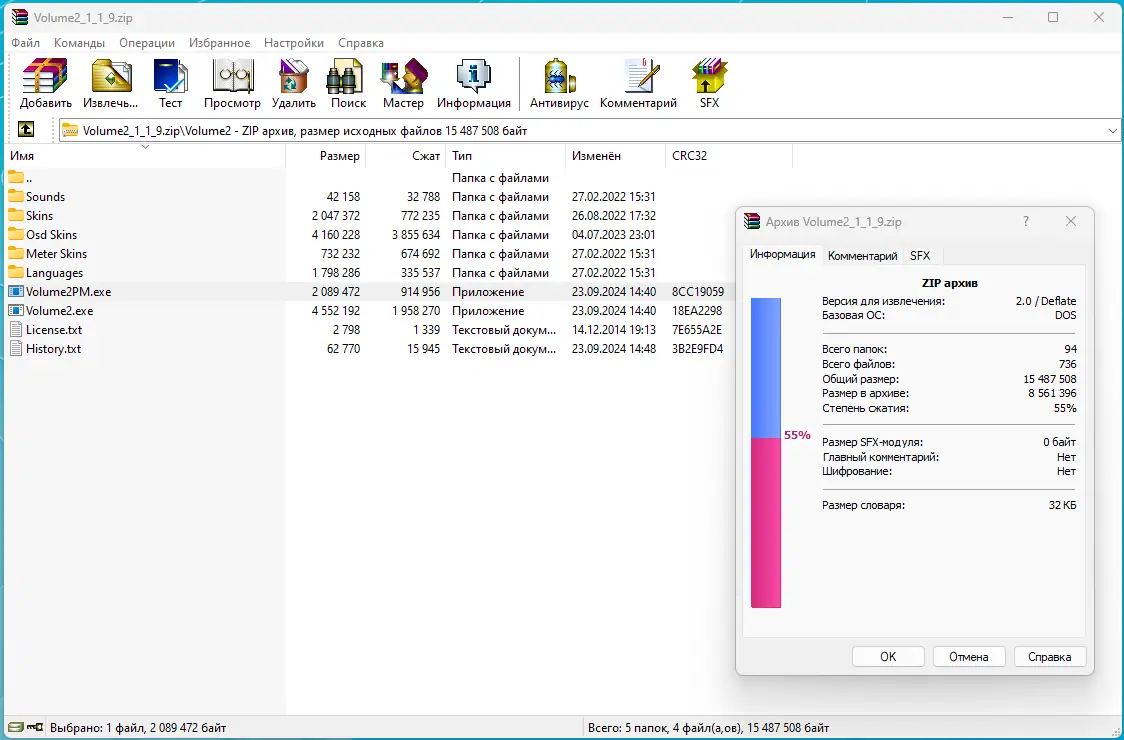Select the Skins folder icon
The height and width of the screenshot is (740, 1124).
click(x=16, y=215)
